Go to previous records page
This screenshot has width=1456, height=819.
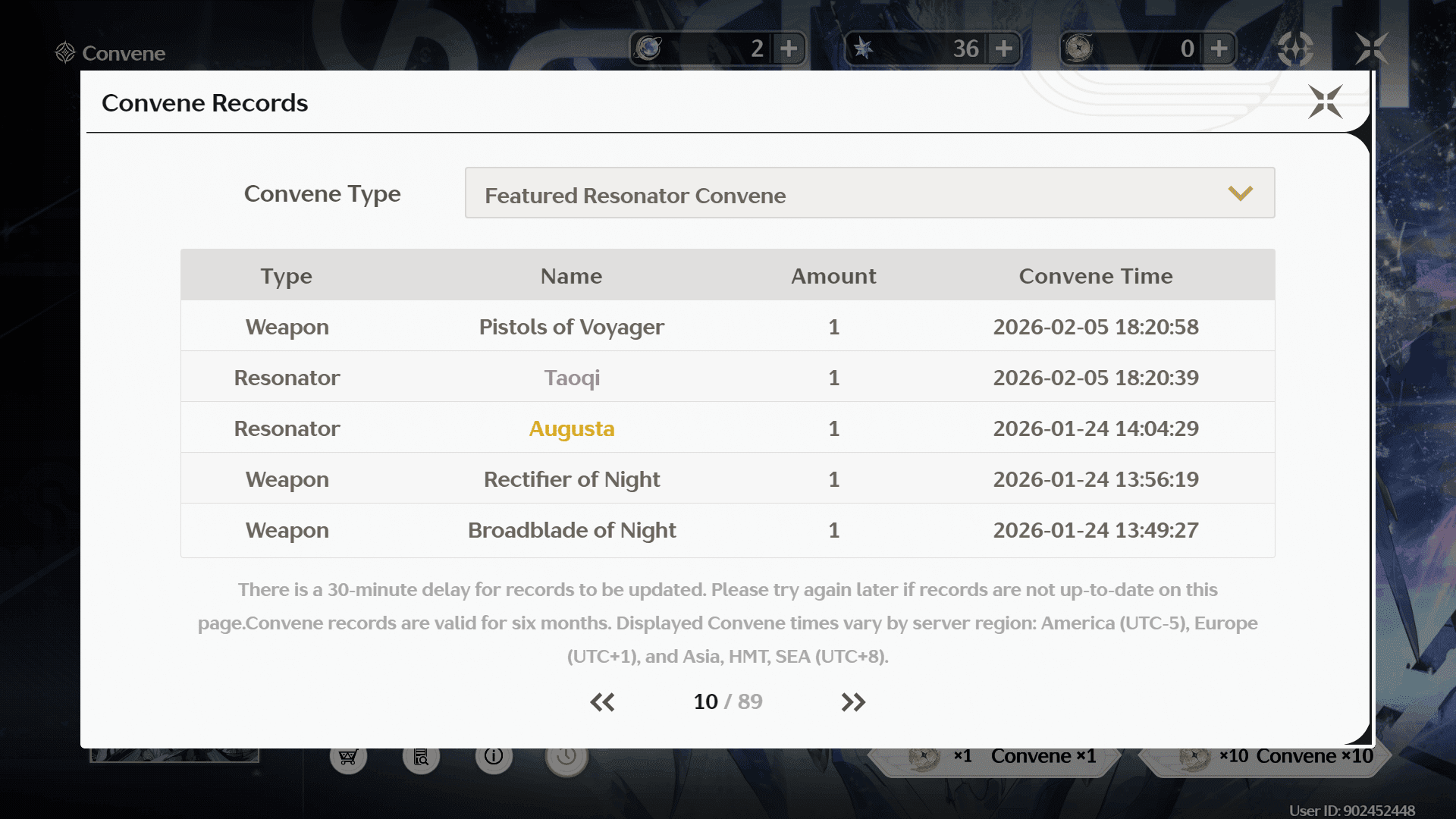tap(602, 702)
